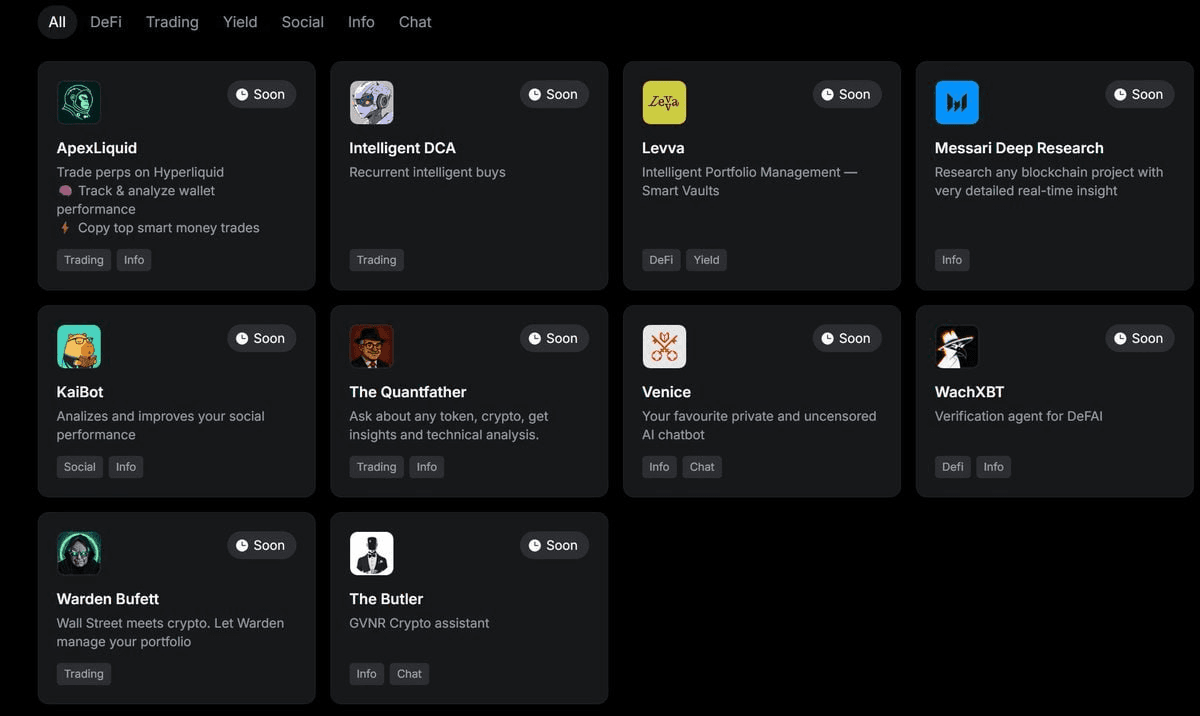Image resolution: width=1200 pixels, height=716 pixels.
Task: Click 'GVNR Crypto assistant' description
Action: [x=419, y=623]
